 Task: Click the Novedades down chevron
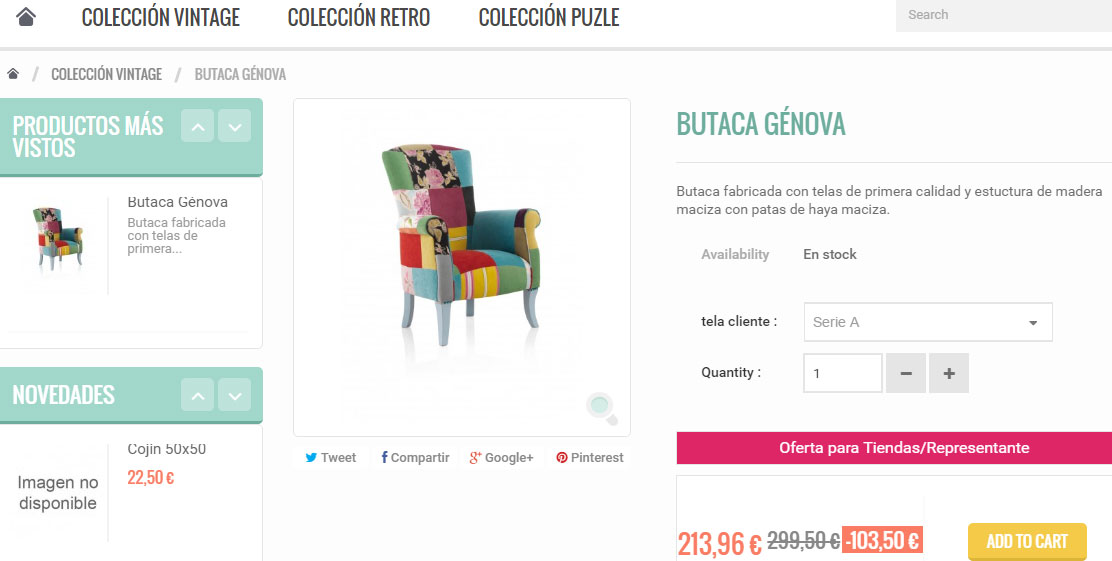[x=235, y=395]
